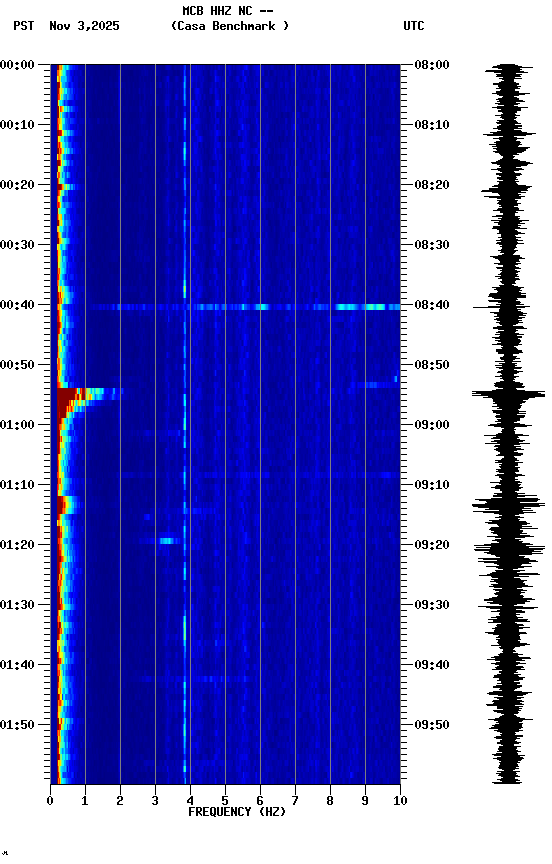
Task: Click the PST time label 01:40
Action: coord(17,665)
